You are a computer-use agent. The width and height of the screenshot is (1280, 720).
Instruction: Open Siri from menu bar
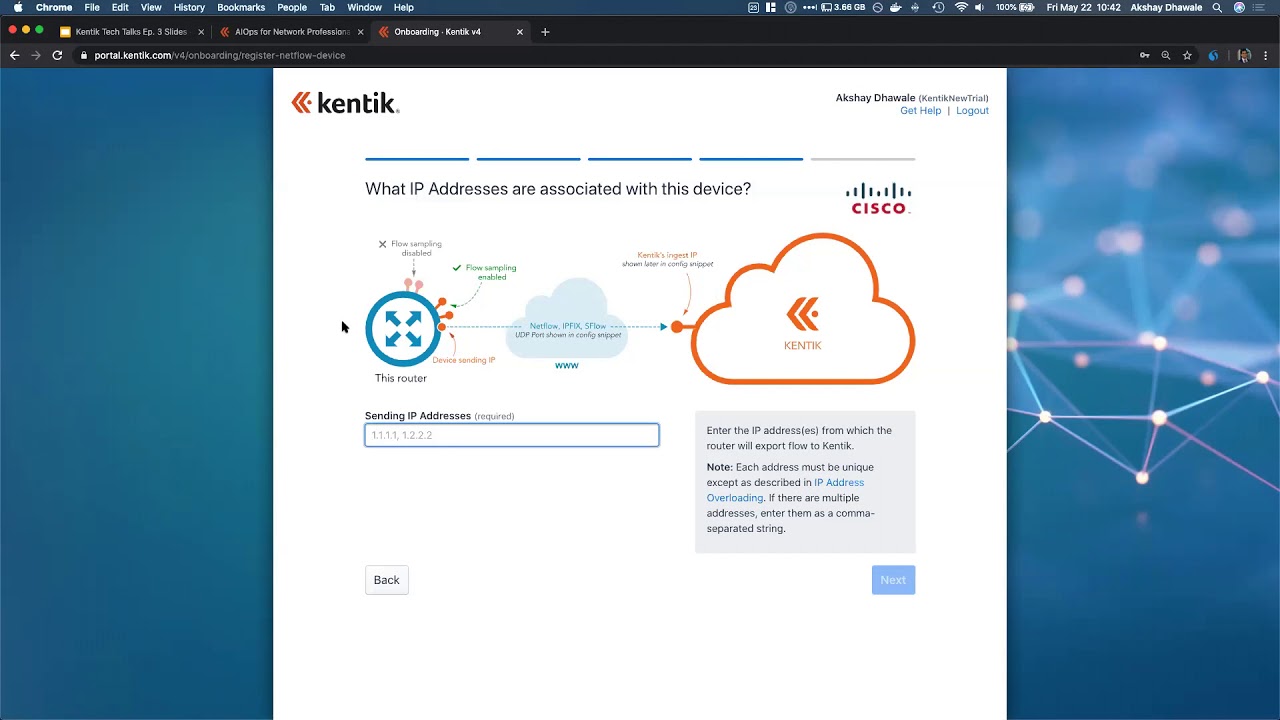(x=1240, y=7)
